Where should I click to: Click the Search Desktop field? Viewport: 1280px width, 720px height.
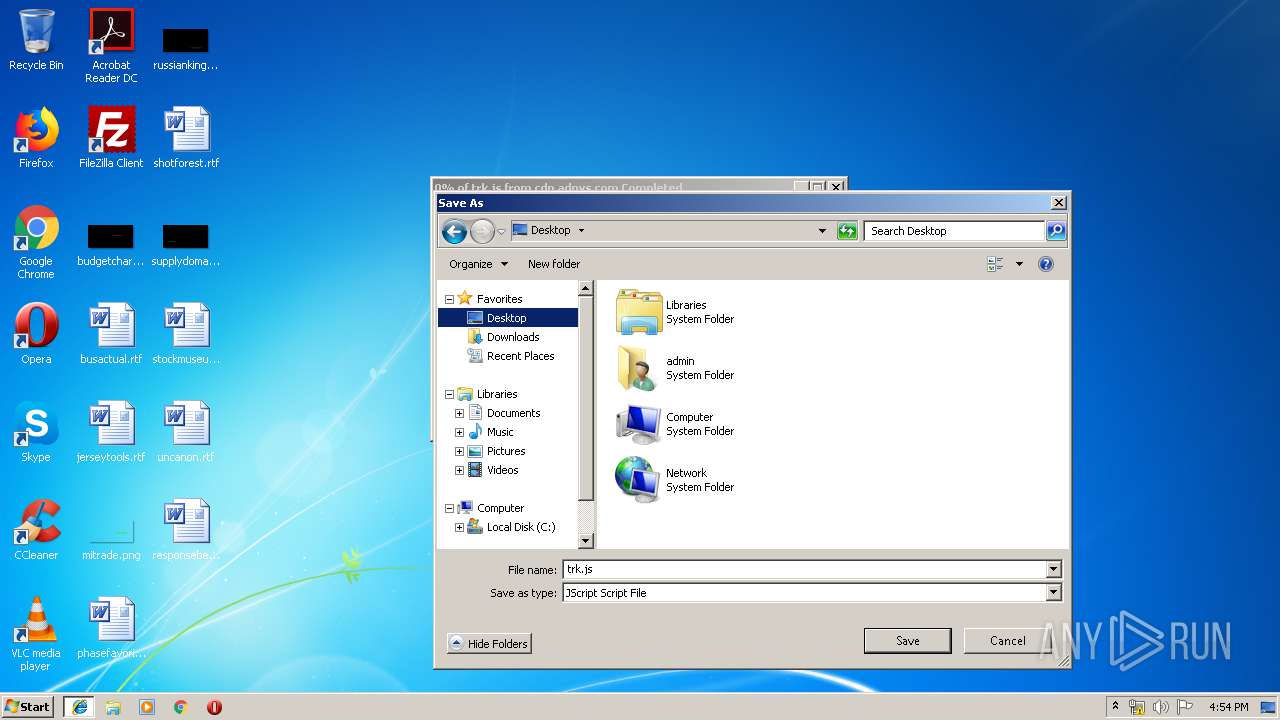(954, 231)
